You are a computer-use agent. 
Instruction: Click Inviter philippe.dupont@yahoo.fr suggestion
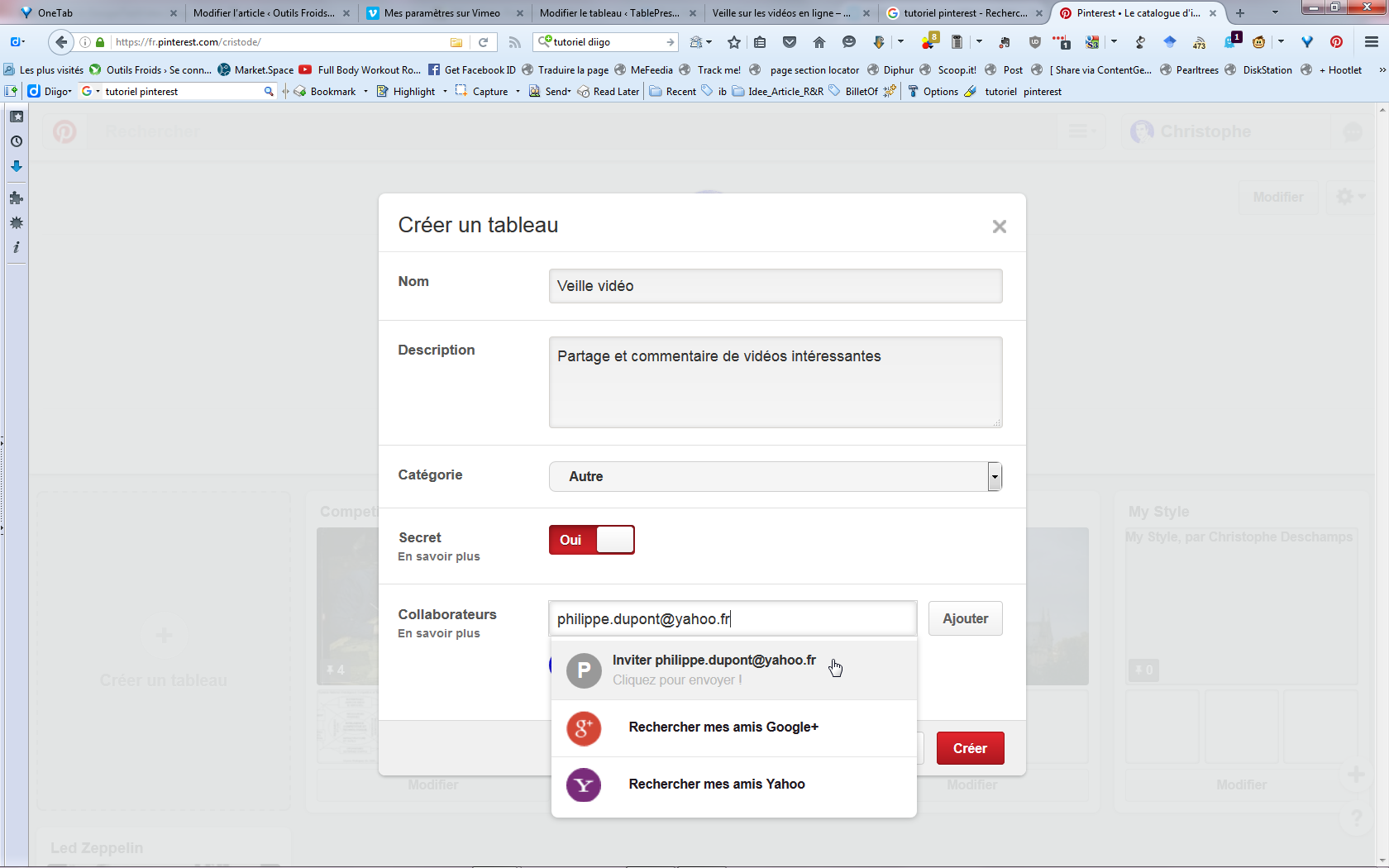[734, 670]
